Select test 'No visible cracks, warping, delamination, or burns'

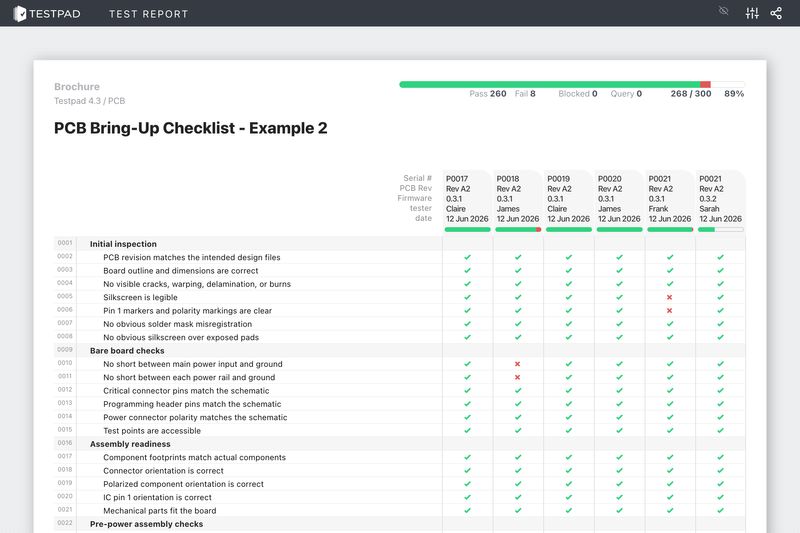[x=197, y=284]
